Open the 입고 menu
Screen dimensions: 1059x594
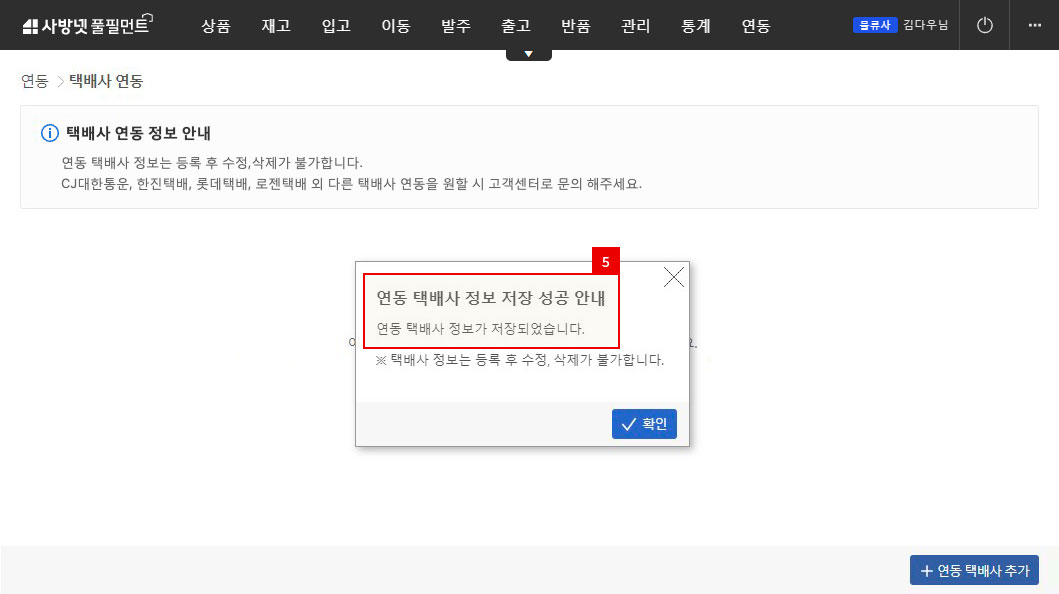point(336,27)
